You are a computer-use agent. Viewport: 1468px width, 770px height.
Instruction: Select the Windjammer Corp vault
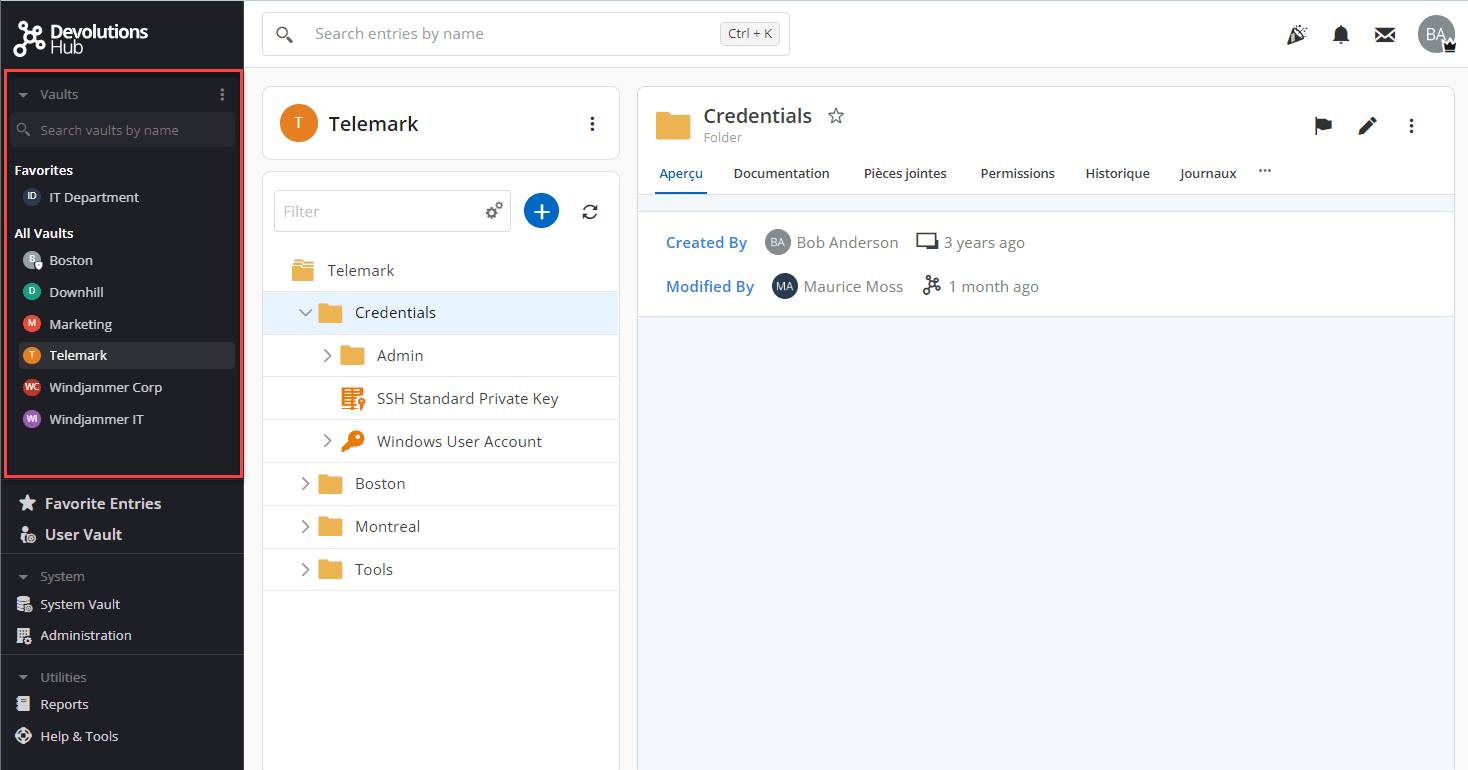click(105, 388)
